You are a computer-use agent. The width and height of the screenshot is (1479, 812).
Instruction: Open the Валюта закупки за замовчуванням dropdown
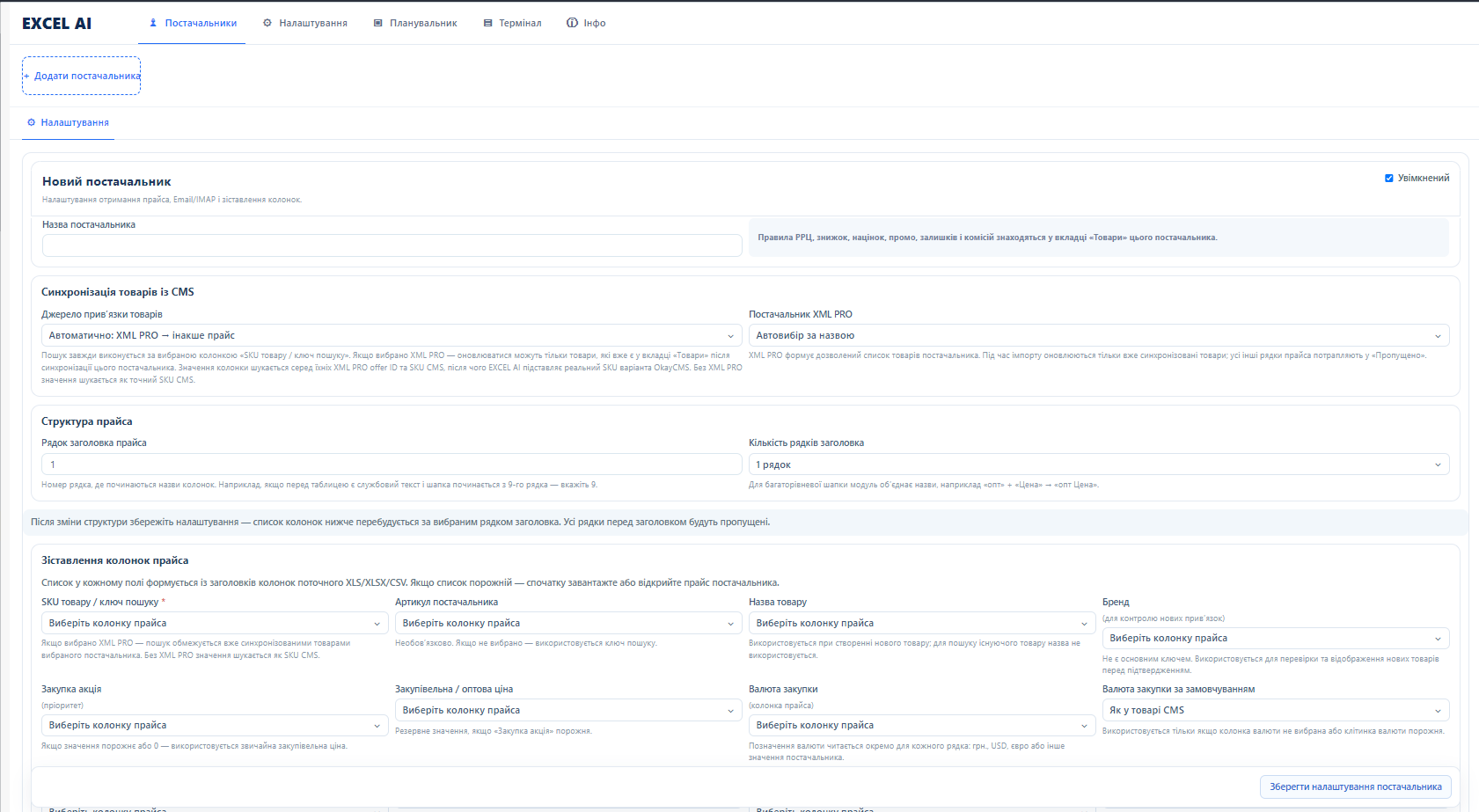pos(1276,710)
